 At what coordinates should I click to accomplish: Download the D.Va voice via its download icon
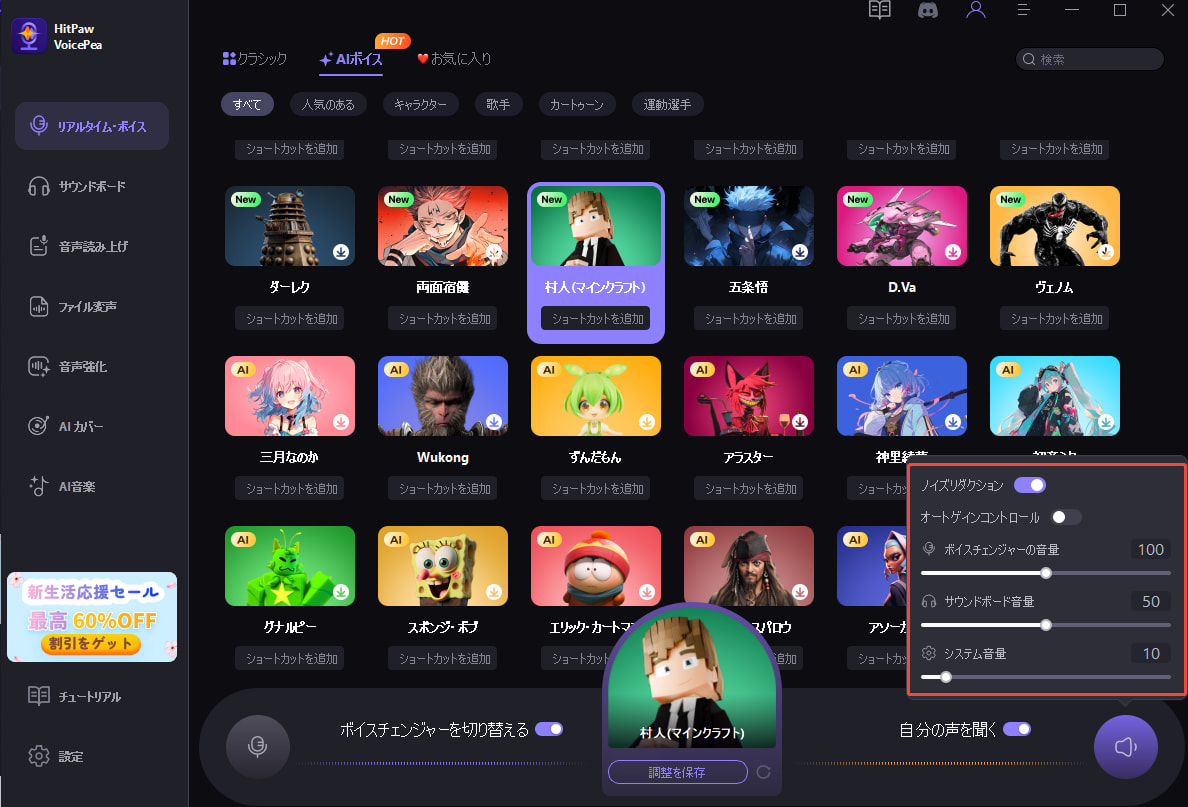953,252
